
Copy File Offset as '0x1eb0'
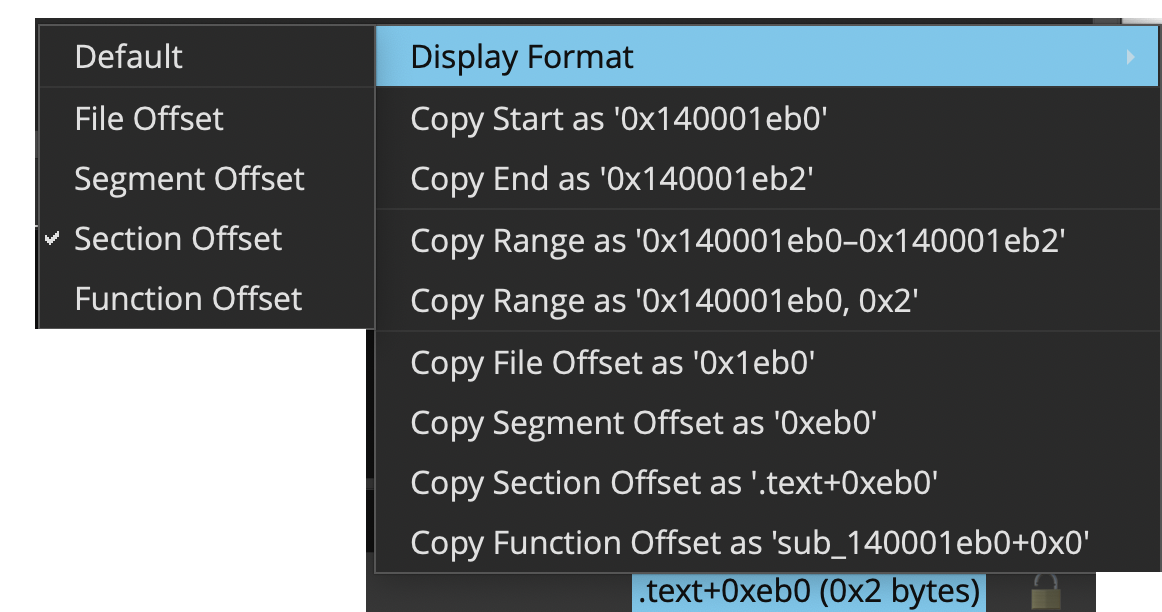[766, 363]
